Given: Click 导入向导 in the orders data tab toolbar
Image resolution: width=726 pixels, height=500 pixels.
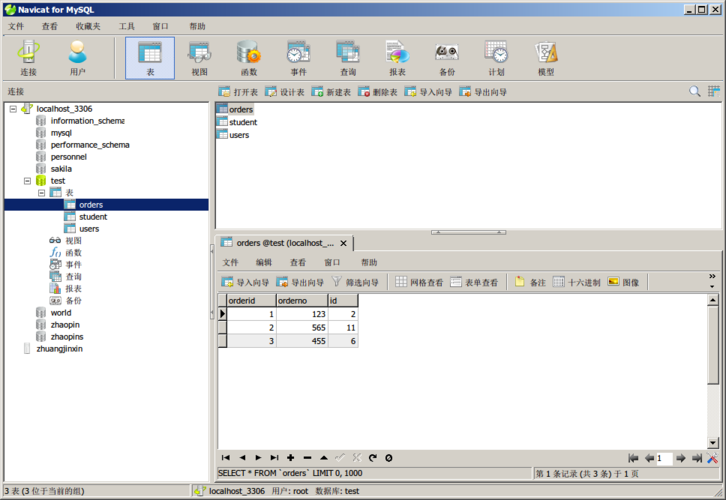Looking at the screenshot, I should click(245, 282).
